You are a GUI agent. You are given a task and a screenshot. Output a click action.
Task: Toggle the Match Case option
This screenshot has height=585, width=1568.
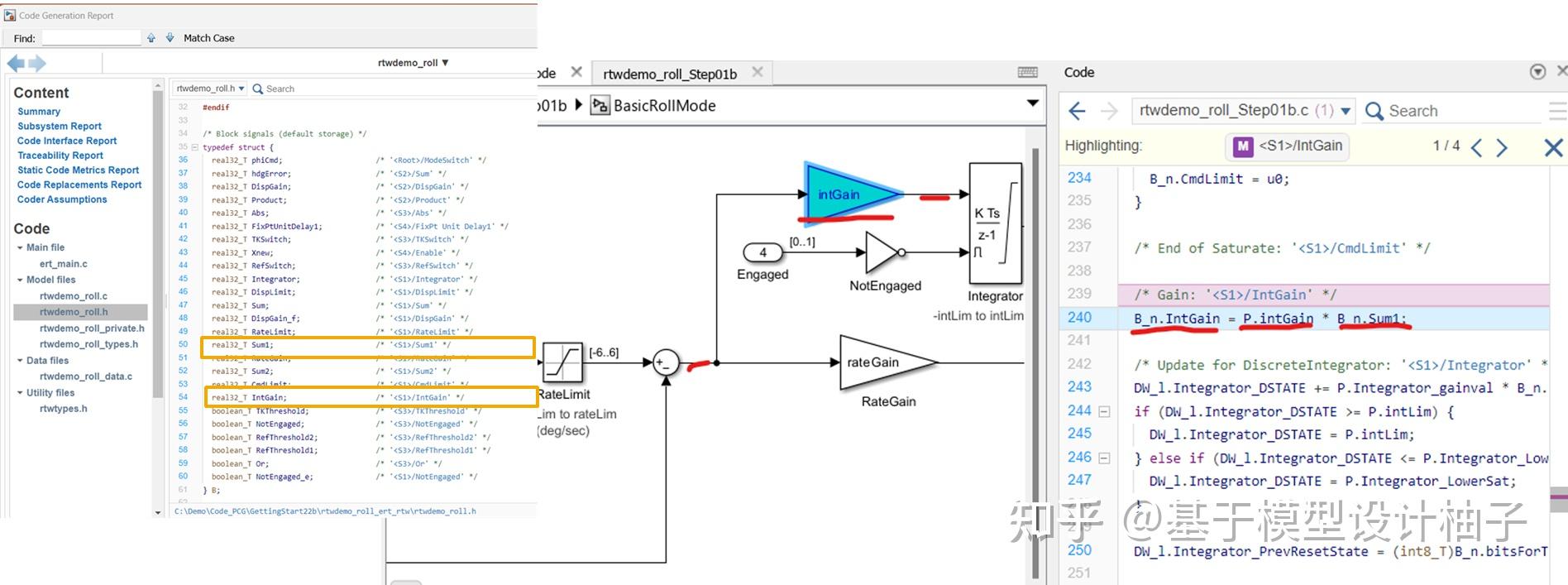pyautogui.click(x=209, y=38)
